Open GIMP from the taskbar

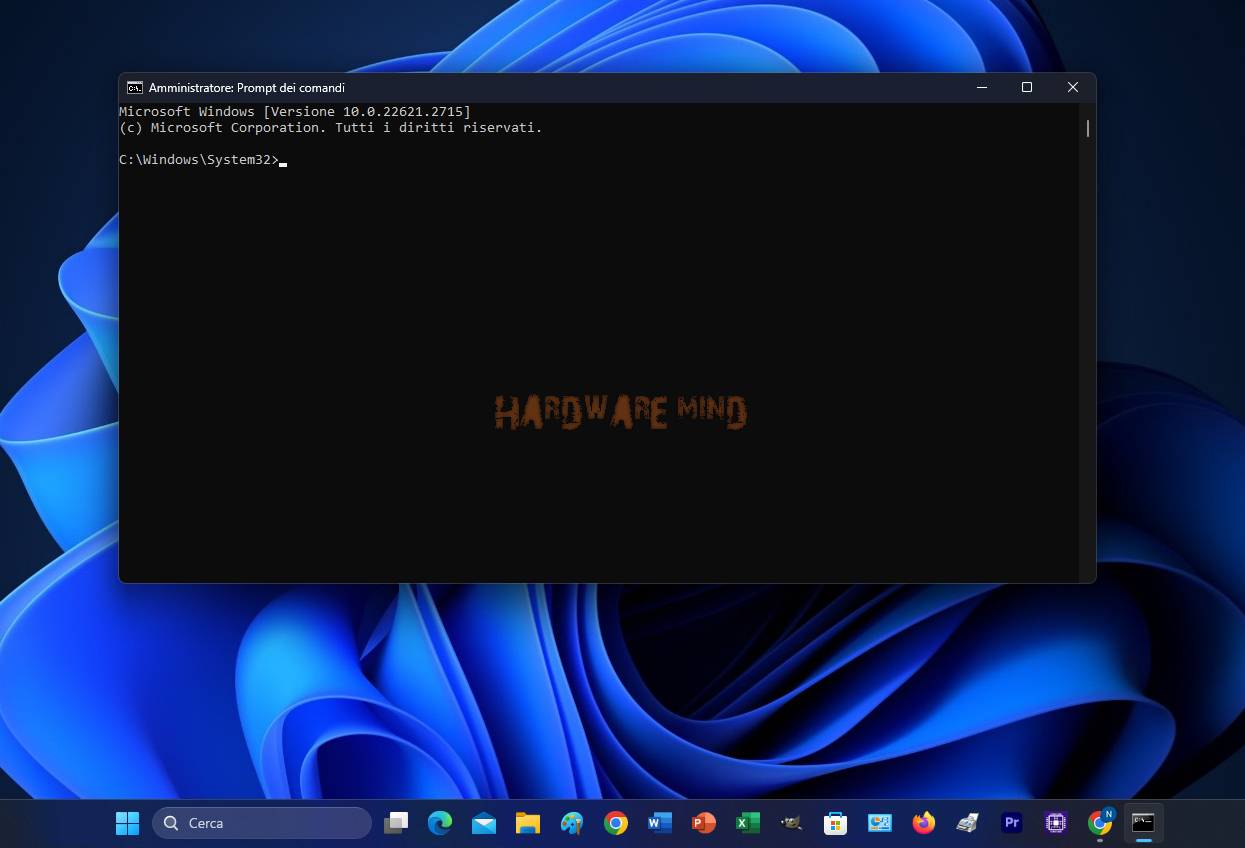tap(792, 823)
